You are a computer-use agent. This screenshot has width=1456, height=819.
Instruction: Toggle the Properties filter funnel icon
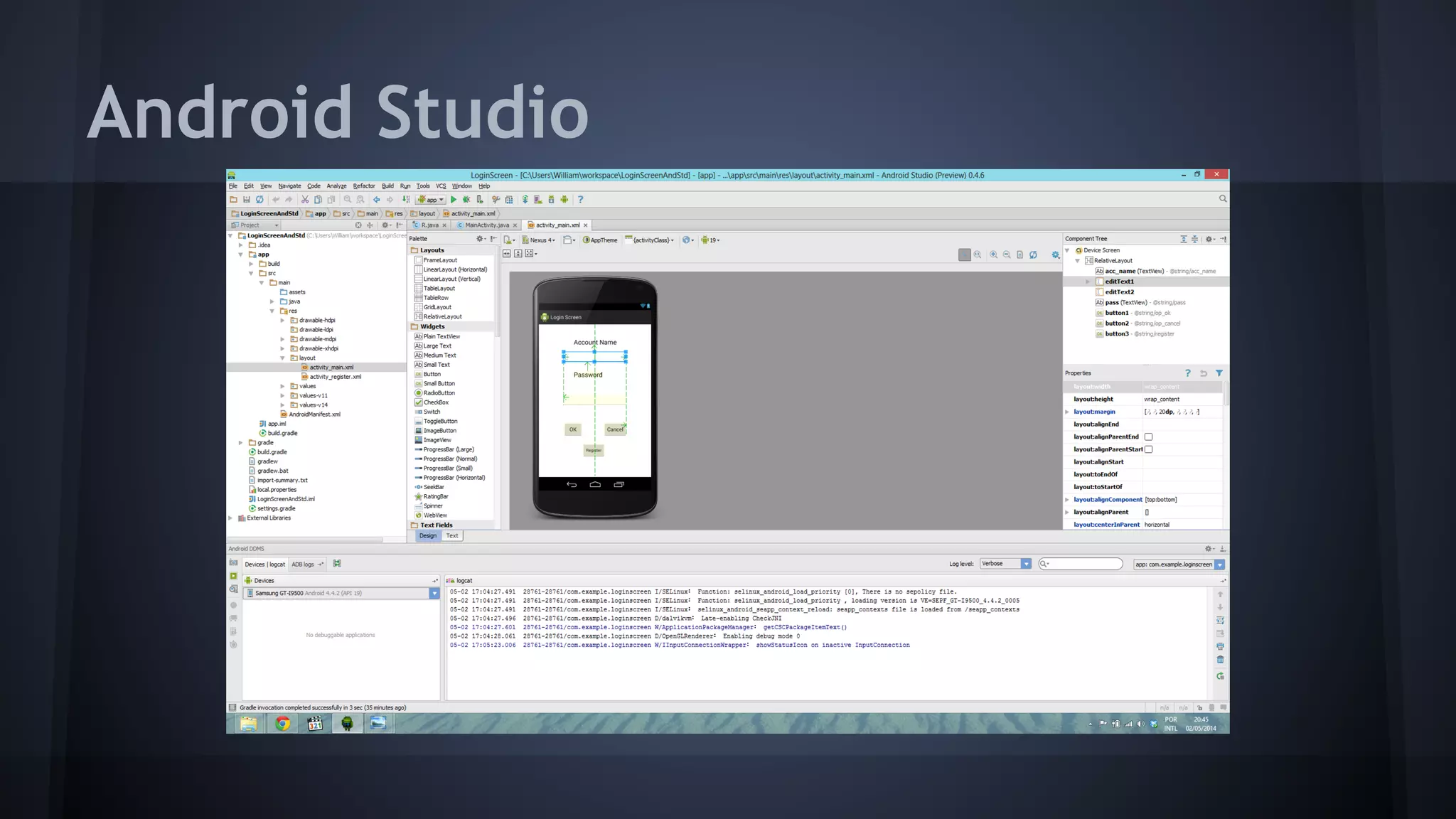click(x=1219, y=373)
